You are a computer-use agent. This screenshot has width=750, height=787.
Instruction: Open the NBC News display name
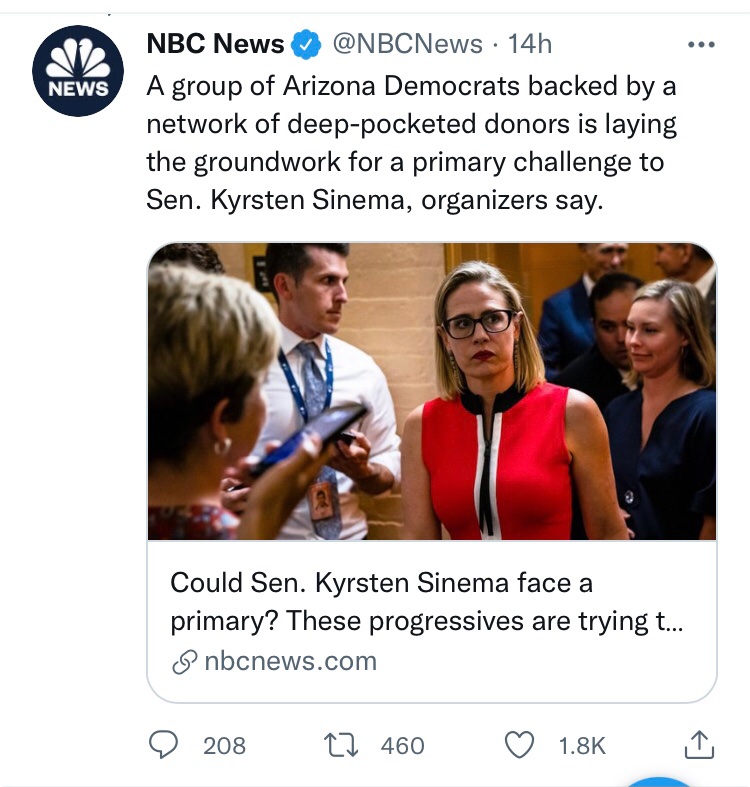215,44
